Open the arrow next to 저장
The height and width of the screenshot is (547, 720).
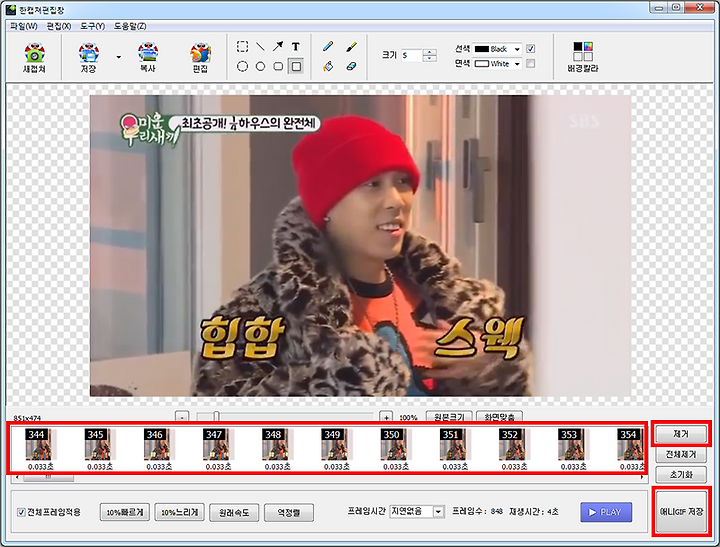click(118, 57)
